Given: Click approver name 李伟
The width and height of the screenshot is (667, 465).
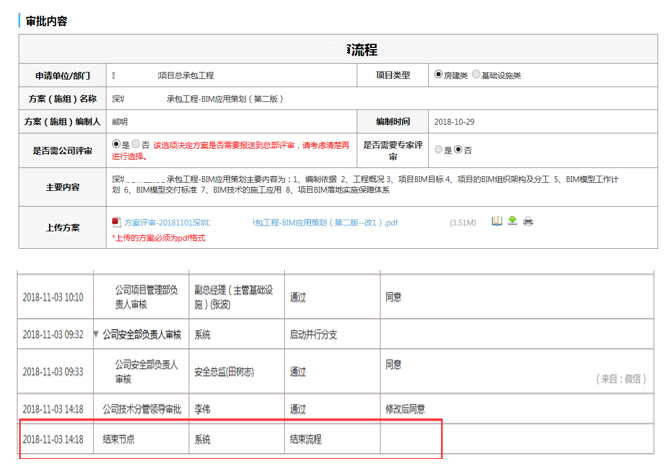Looking at the screenshot, I should [202, 409].
